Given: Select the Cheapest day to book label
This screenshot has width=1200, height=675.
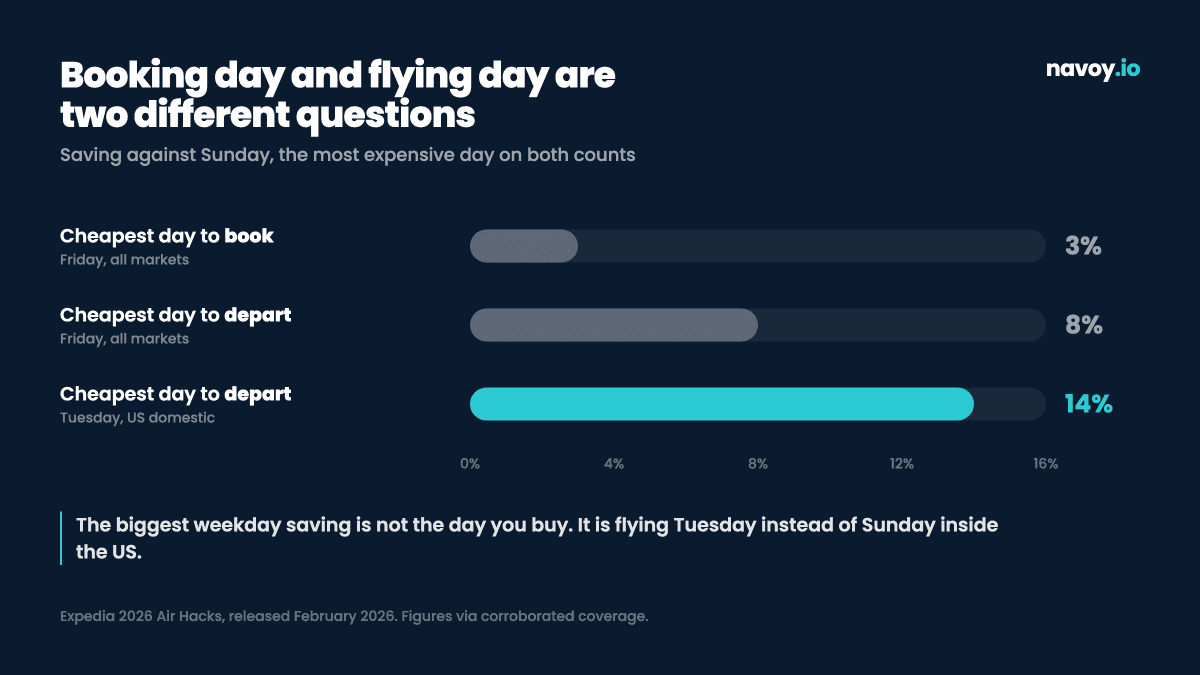Looking at the screenshot, I should coord(167,236).
